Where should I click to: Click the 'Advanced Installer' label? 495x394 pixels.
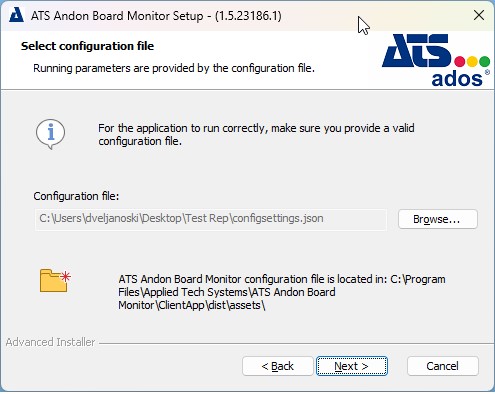[x=50, y=342]
